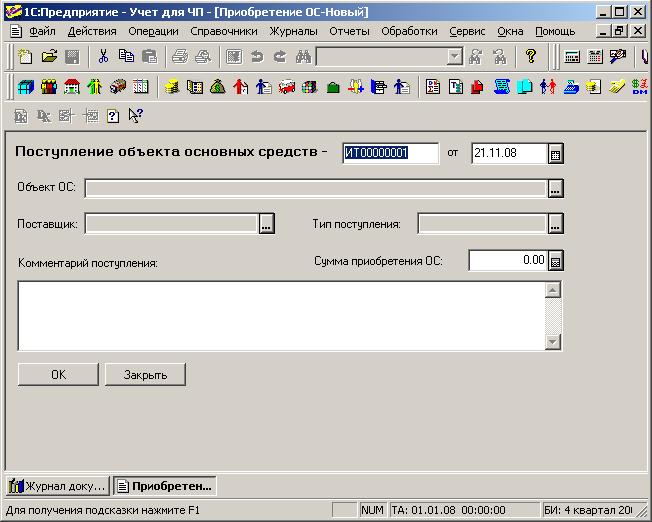Click the binoculars Find icon

[305, 57]
